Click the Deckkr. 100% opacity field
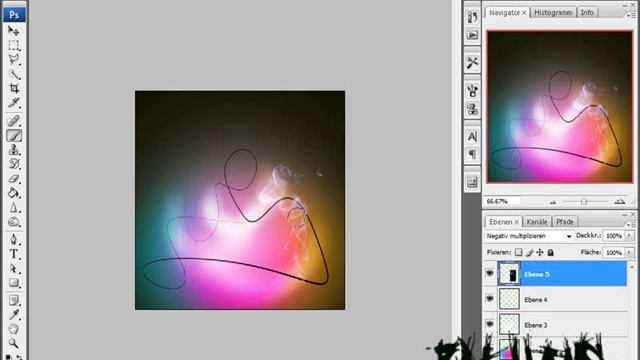640x360 pixels. [614, 236]
